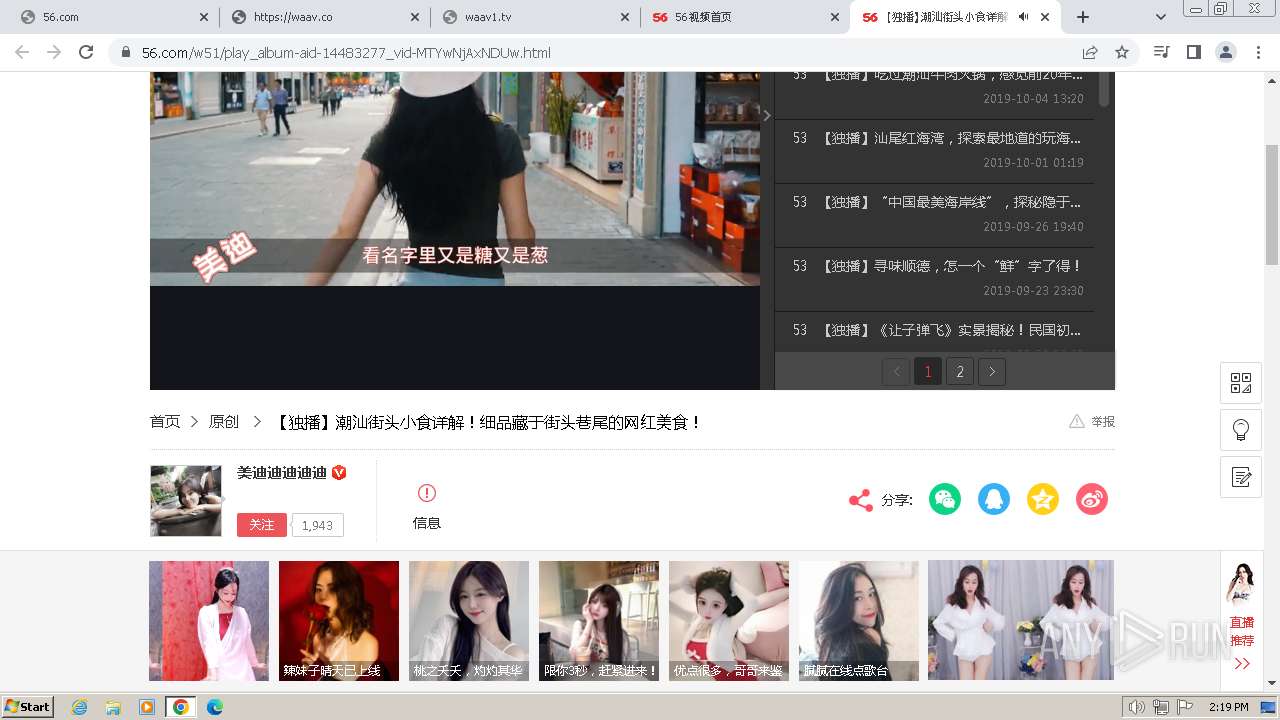Open 原创 breadcrumb link

tap(224, 422)
